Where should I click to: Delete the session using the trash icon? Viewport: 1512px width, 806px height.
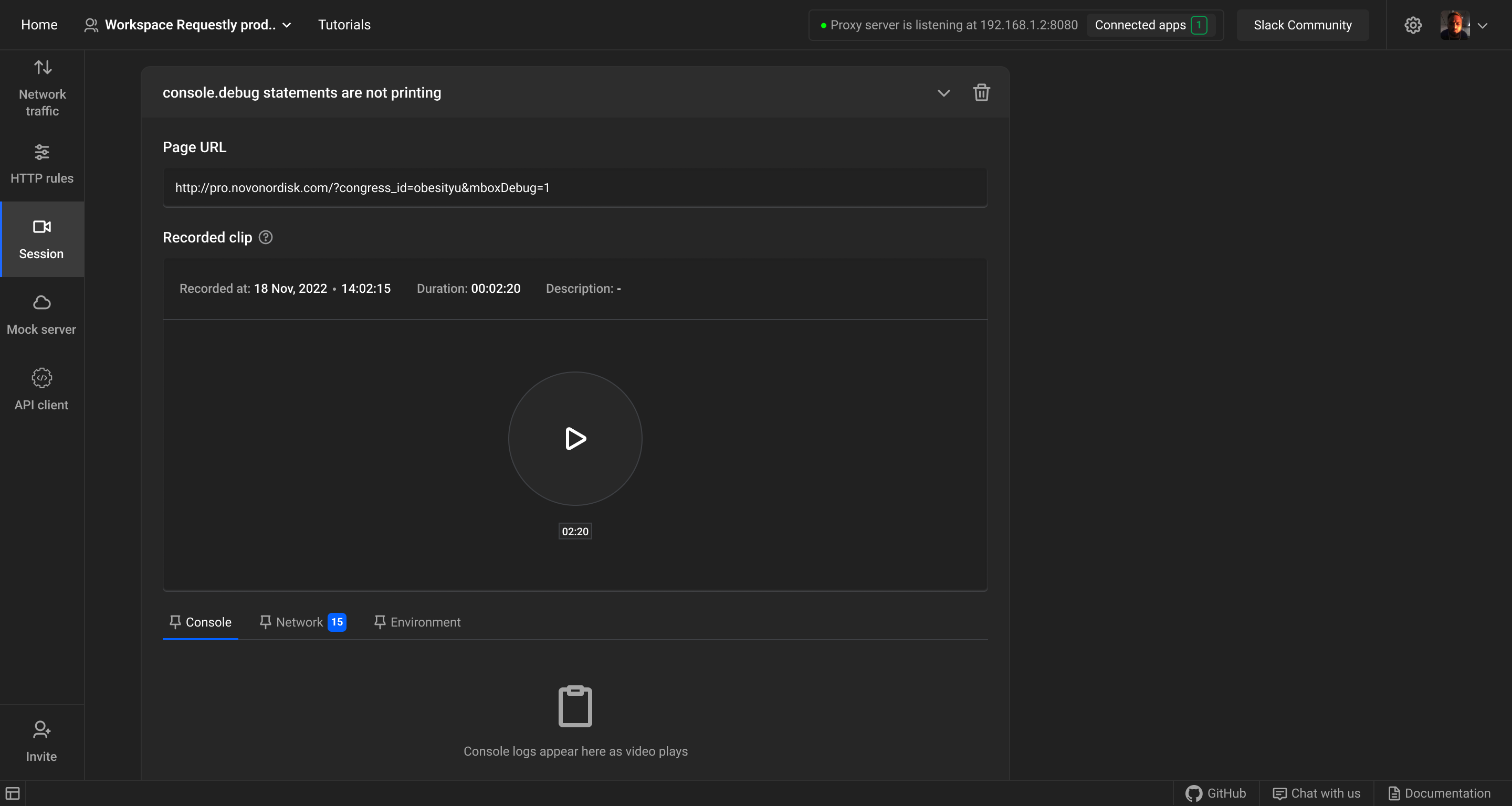pyautogui.click(x=981, y=93)
